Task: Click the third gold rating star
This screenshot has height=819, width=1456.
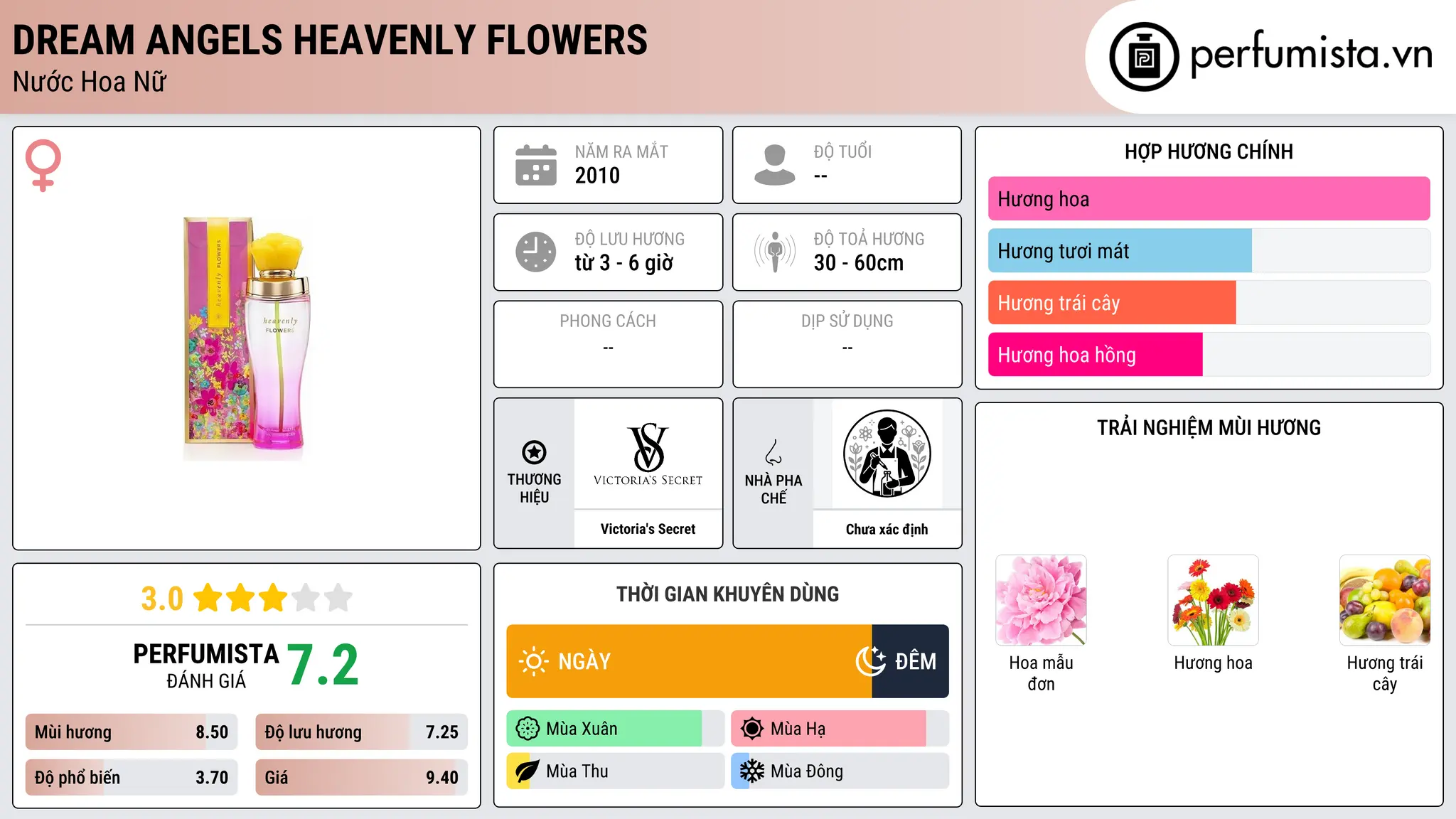Action: pos(274,598)
